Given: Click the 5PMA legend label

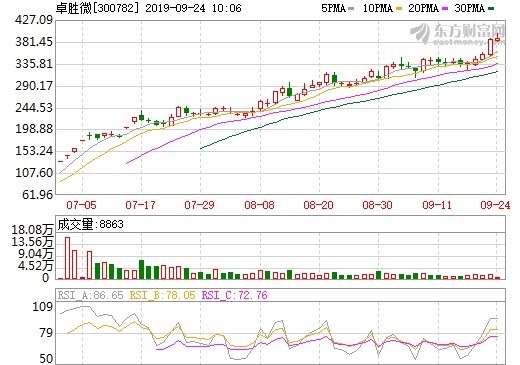Looking at the screenshot, I should coord(333,8).
